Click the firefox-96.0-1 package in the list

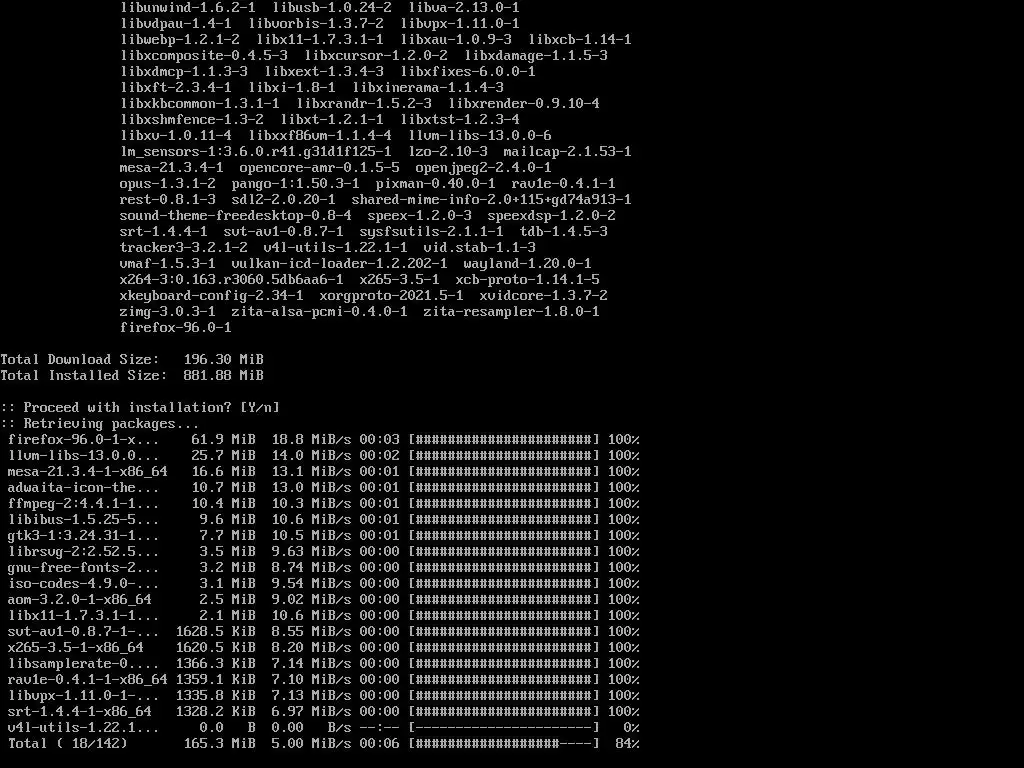(x=175, y=327)
